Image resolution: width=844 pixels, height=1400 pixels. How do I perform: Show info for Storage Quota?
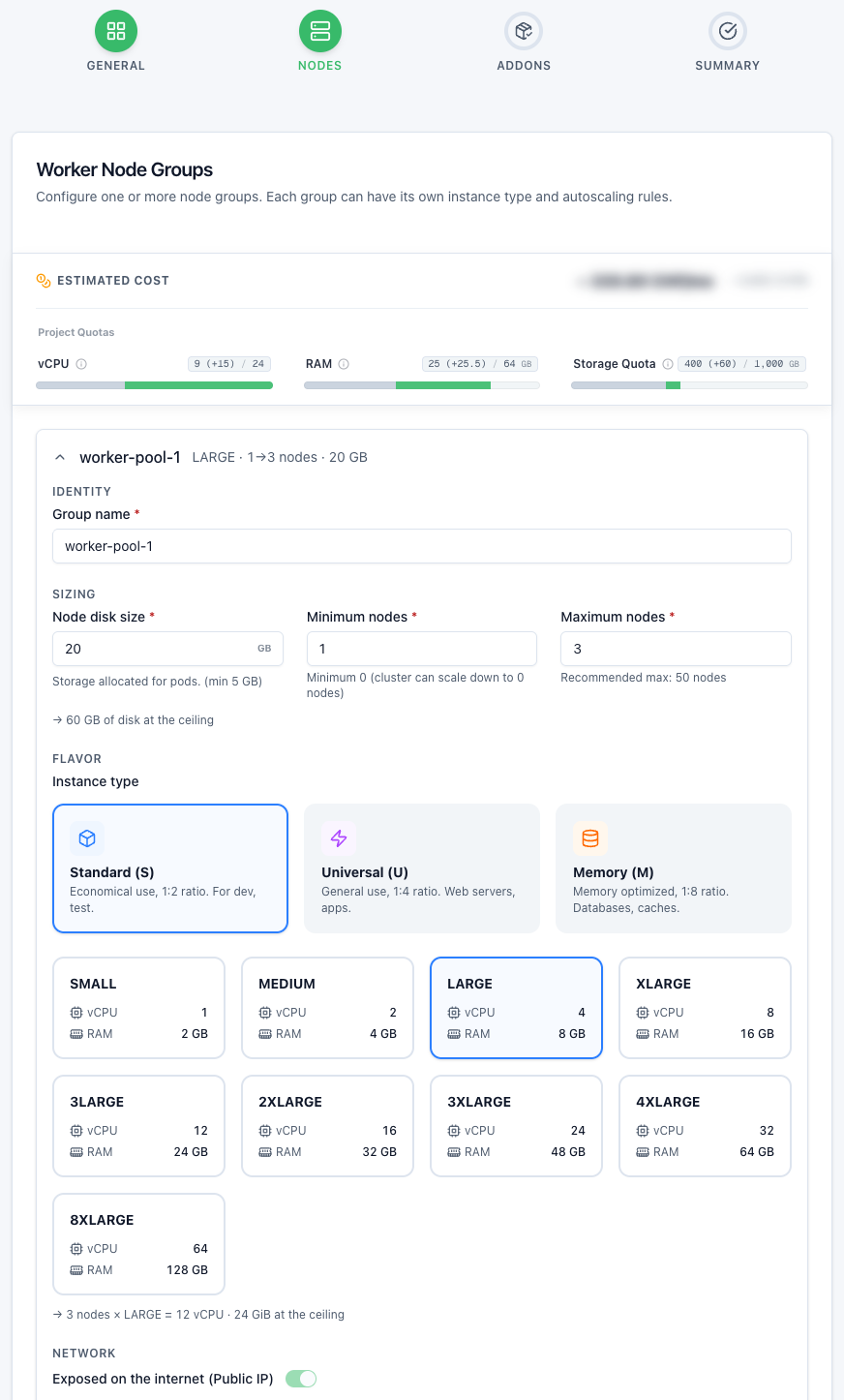tap(668, 364)
